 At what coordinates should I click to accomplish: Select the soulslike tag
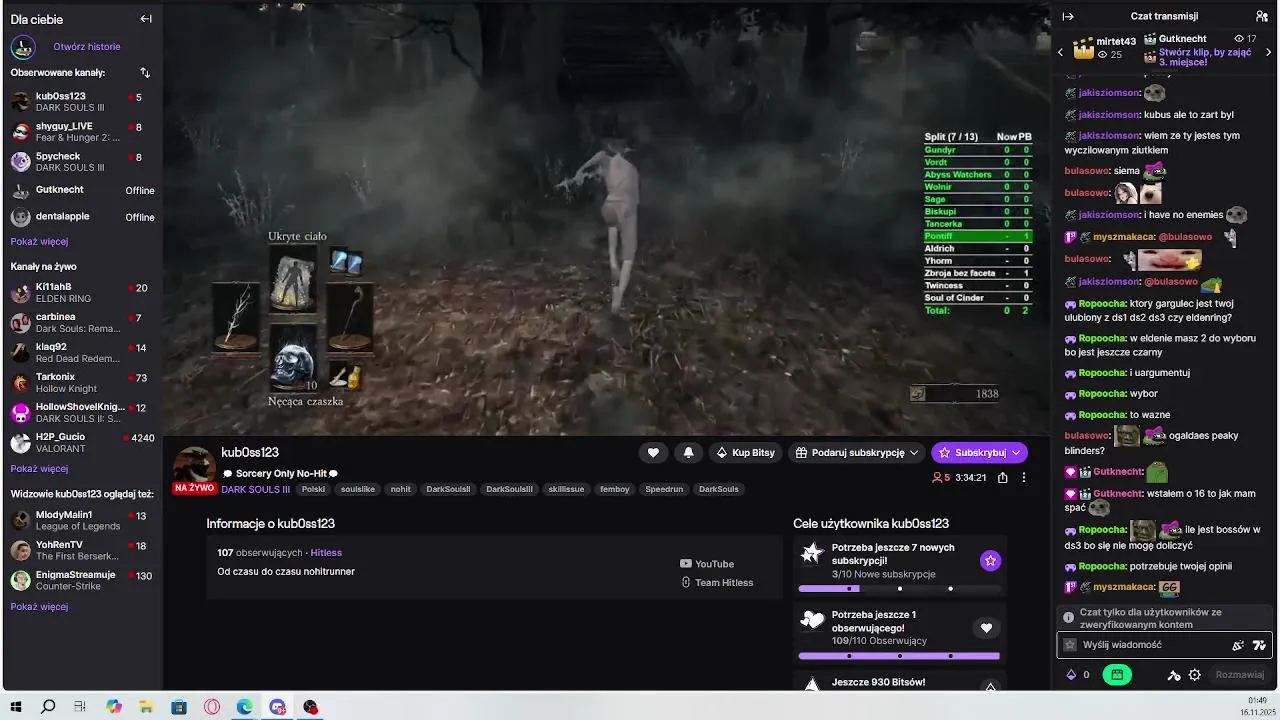pos(358,490)
